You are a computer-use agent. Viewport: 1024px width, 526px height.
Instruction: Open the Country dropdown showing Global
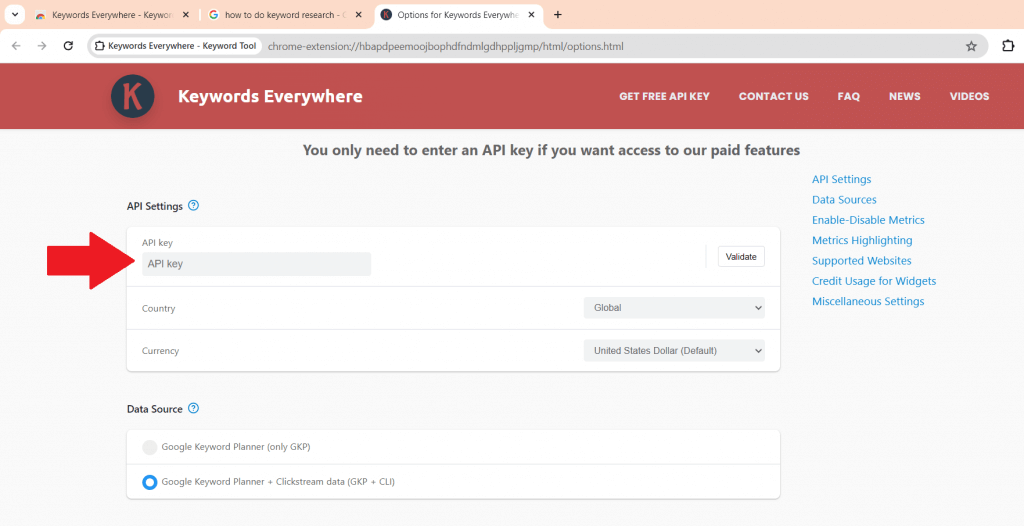coord(674,308)
